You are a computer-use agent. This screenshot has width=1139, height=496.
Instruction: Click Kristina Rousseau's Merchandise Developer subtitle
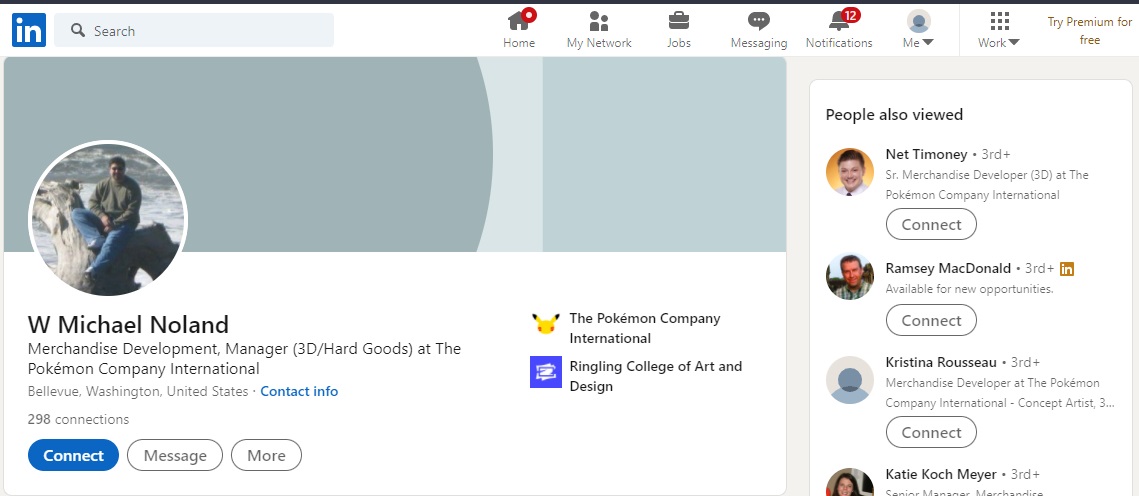(1000, 392)
